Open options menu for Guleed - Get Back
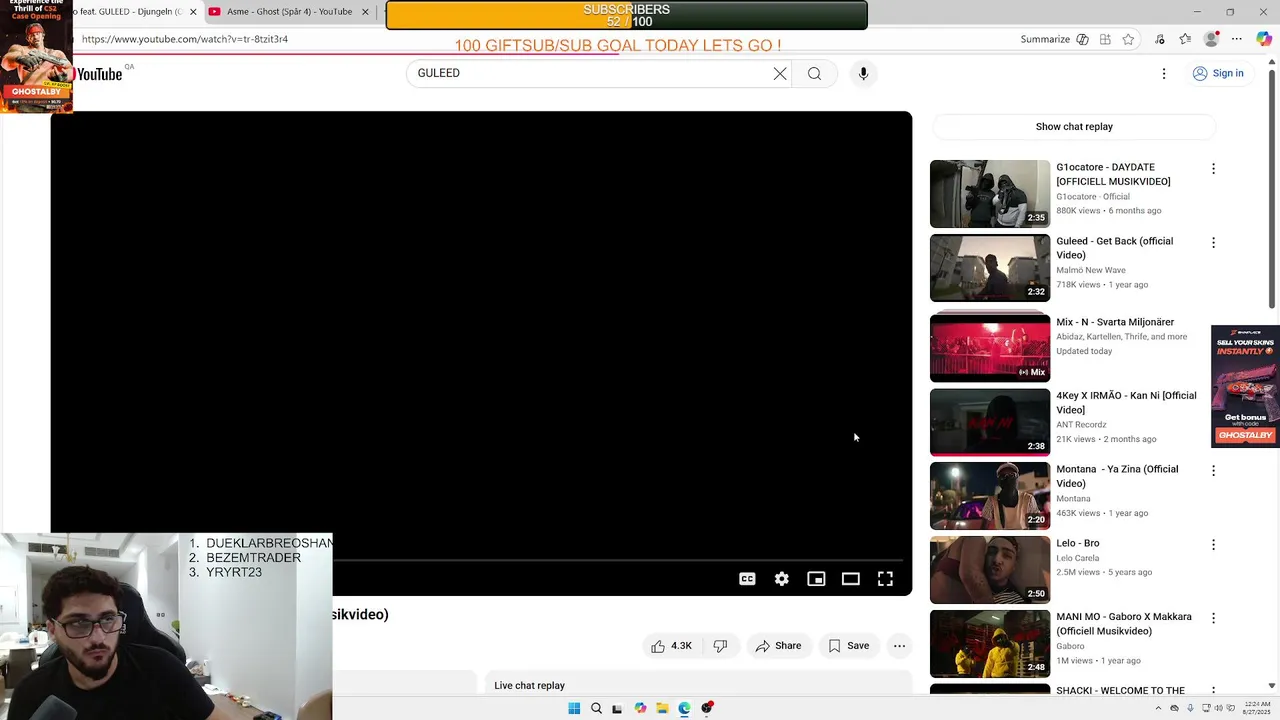The width and height of the screenshot is (1280, 720). pos(1213,243)
